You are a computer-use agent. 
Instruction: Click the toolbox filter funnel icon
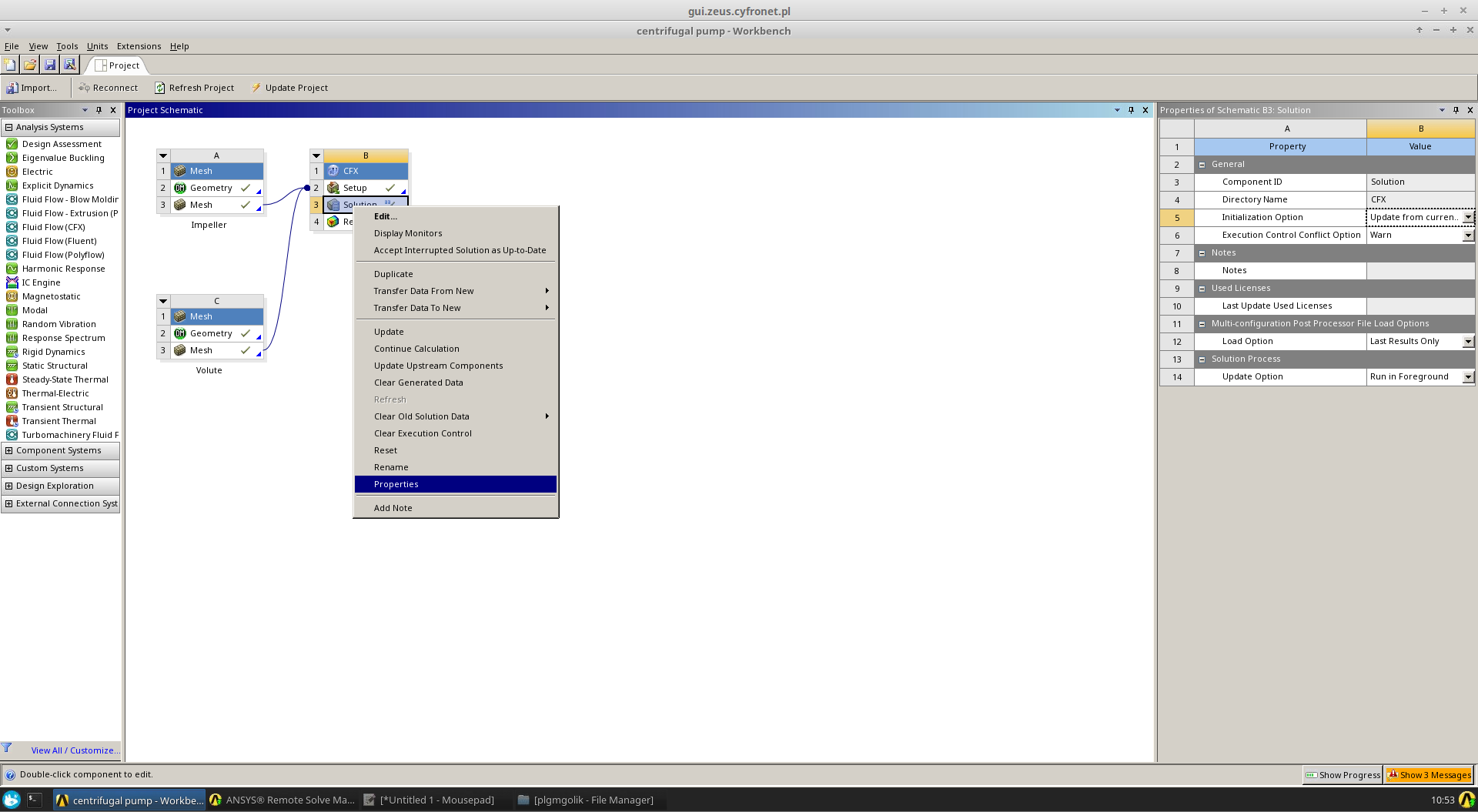pos(7,748)
